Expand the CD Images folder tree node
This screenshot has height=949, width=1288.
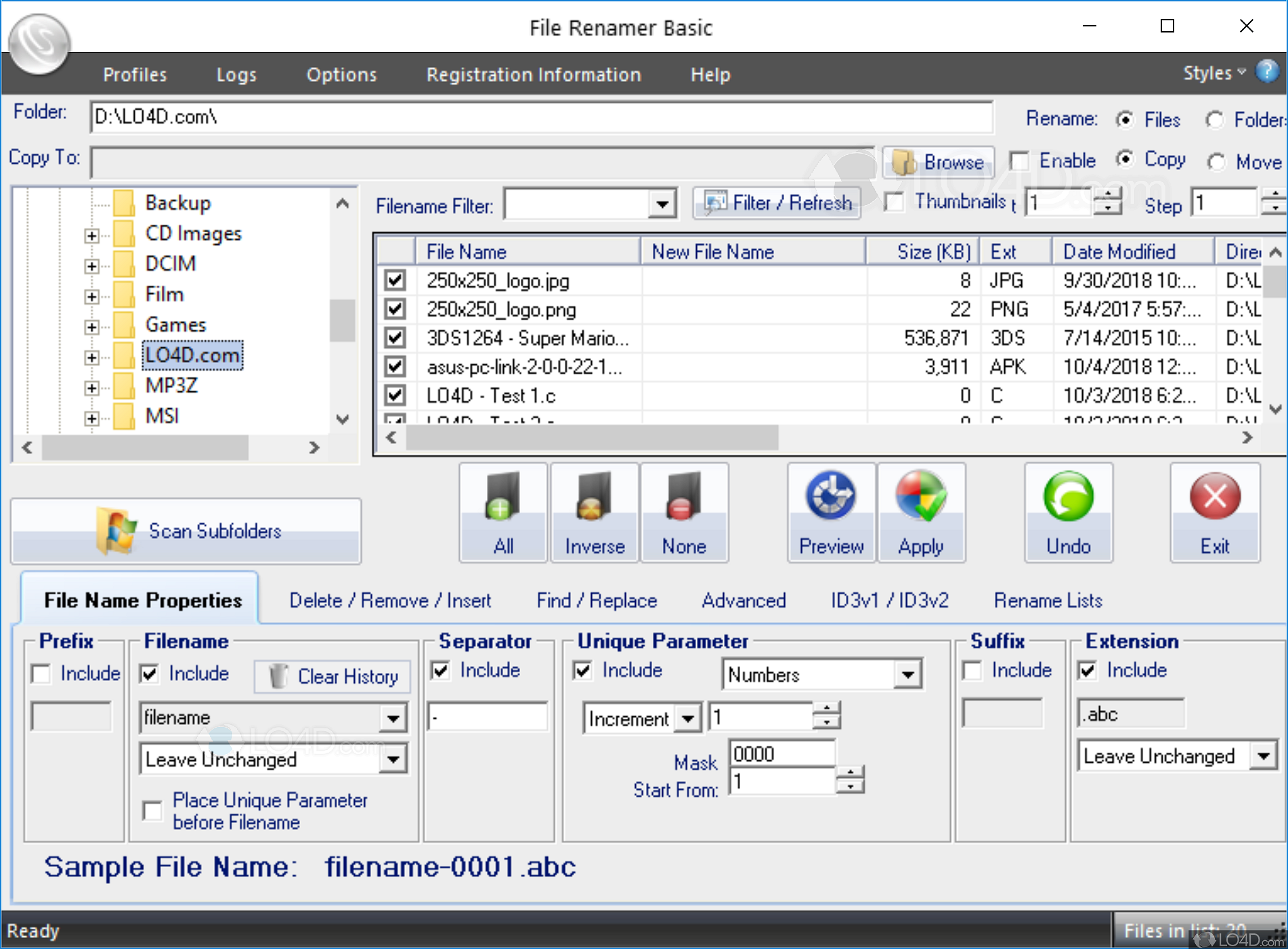click(x=91, y=235)
